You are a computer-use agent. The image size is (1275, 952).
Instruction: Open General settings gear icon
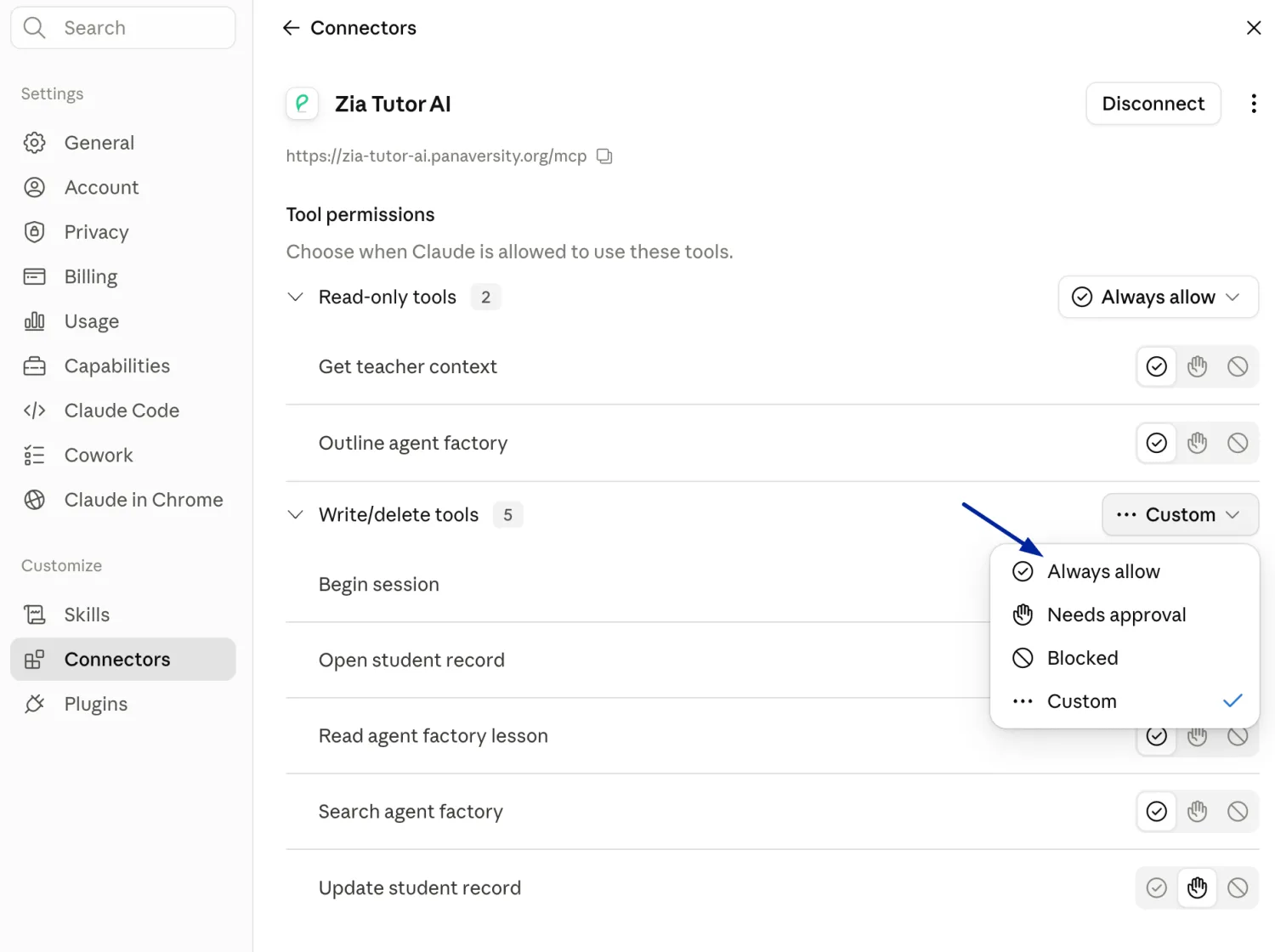coord(35,143)
